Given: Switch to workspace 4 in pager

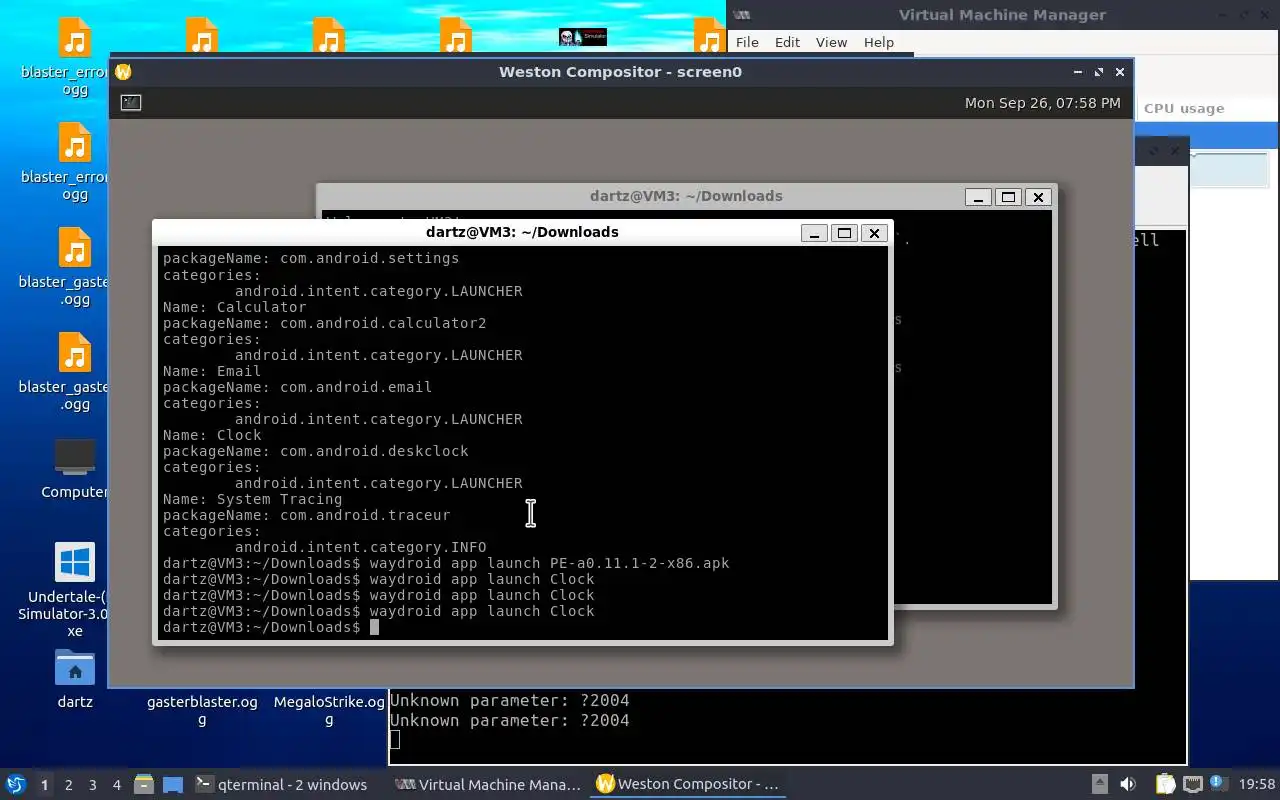Looking at the screenshot, I should 117,785.
